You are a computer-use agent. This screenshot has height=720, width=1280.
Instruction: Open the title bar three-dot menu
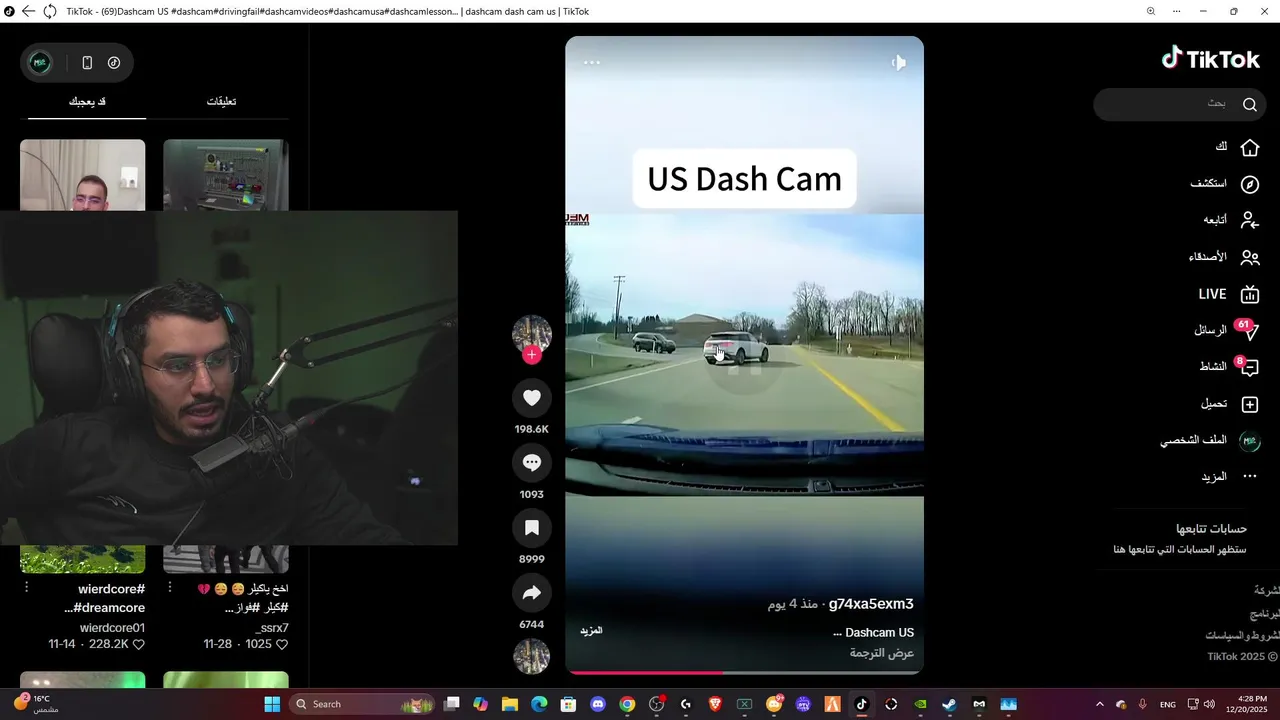pos(1178,11)
